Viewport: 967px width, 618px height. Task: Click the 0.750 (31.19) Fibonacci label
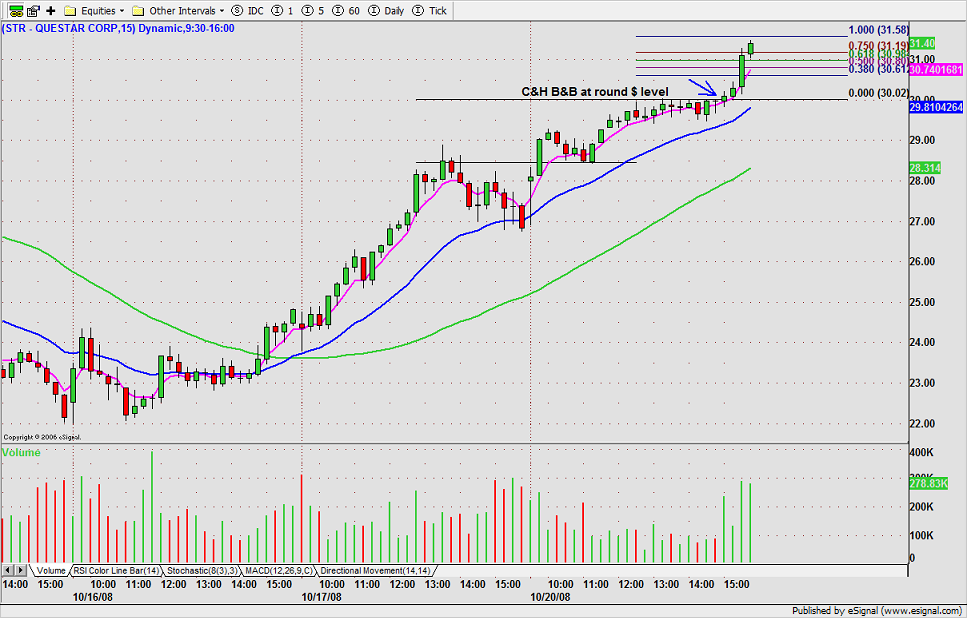point(879,46)
